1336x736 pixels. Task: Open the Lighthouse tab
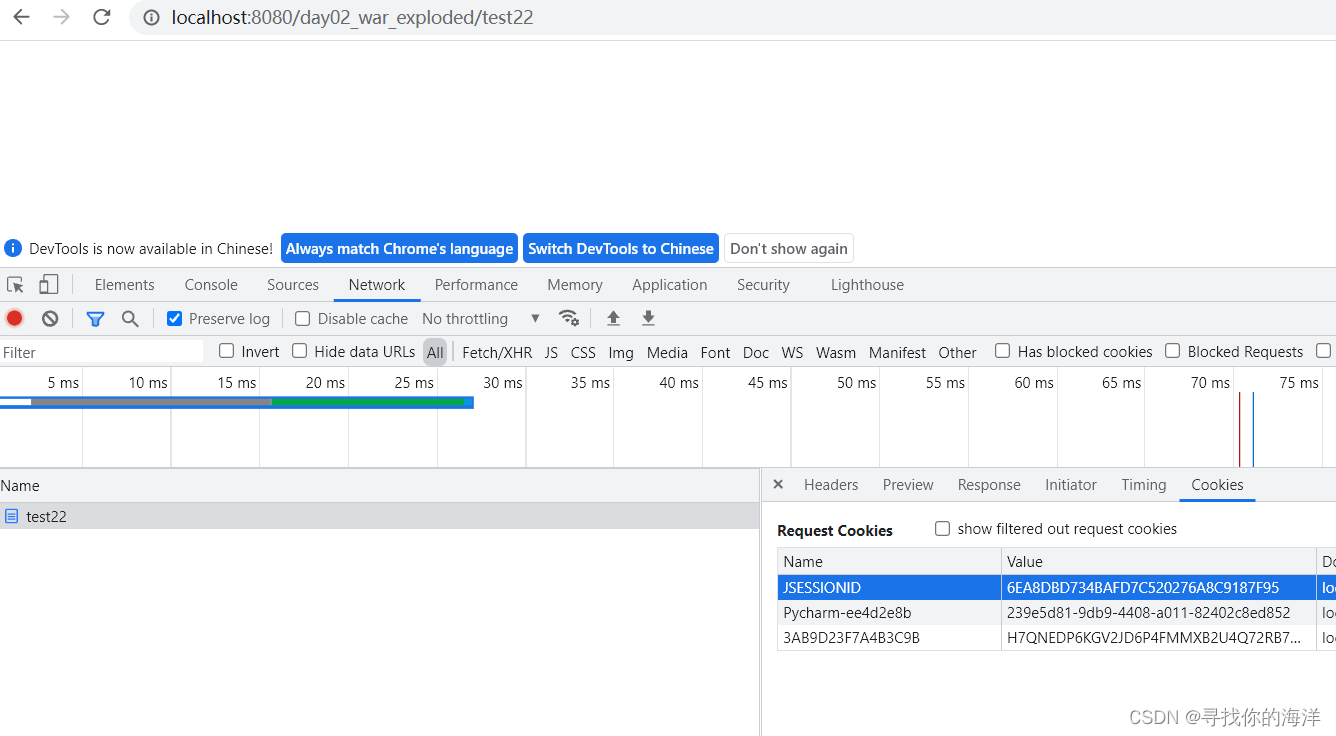tap(867, 285)
